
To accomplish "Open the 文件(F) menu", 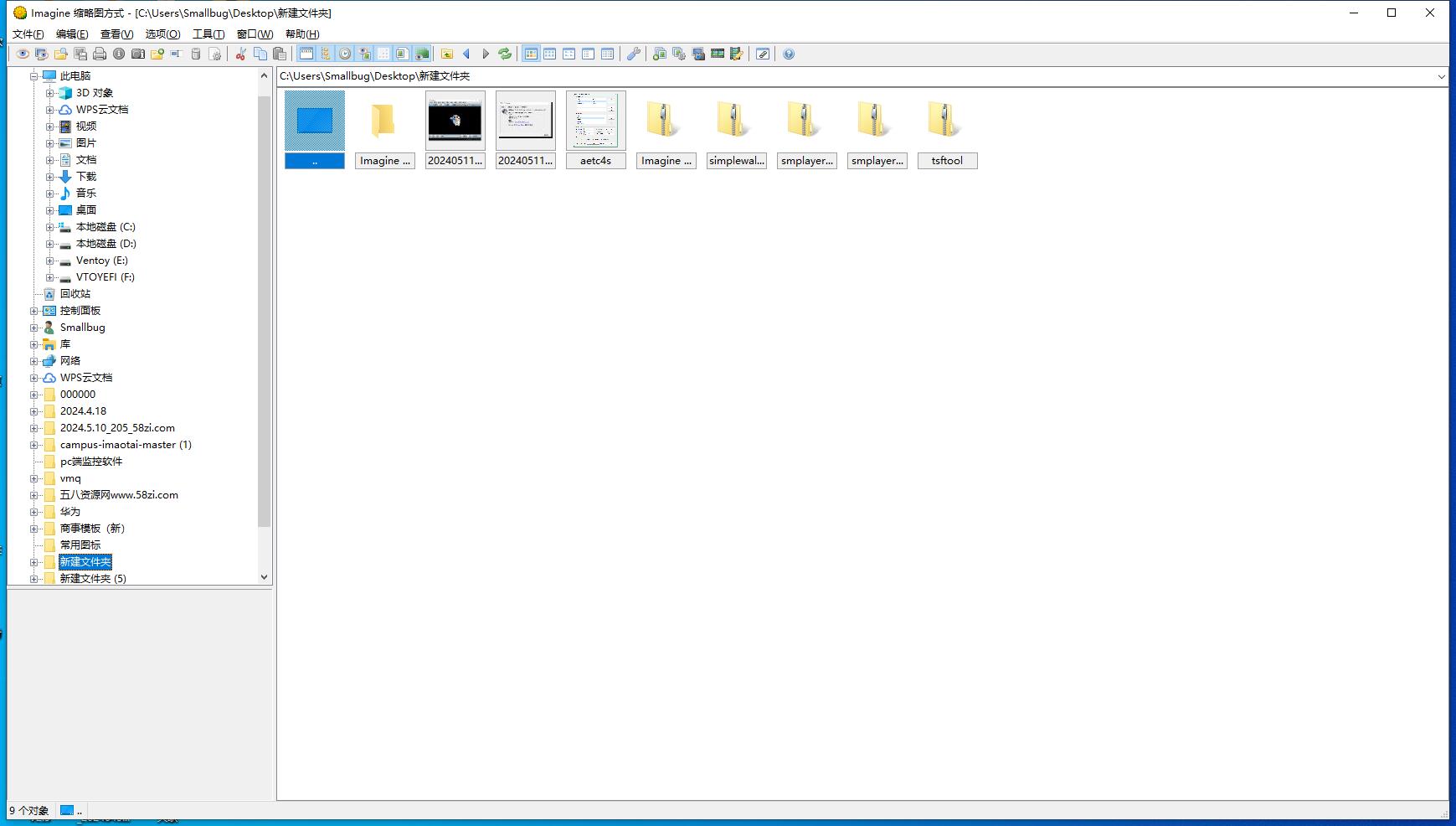I will click(28, 34).
